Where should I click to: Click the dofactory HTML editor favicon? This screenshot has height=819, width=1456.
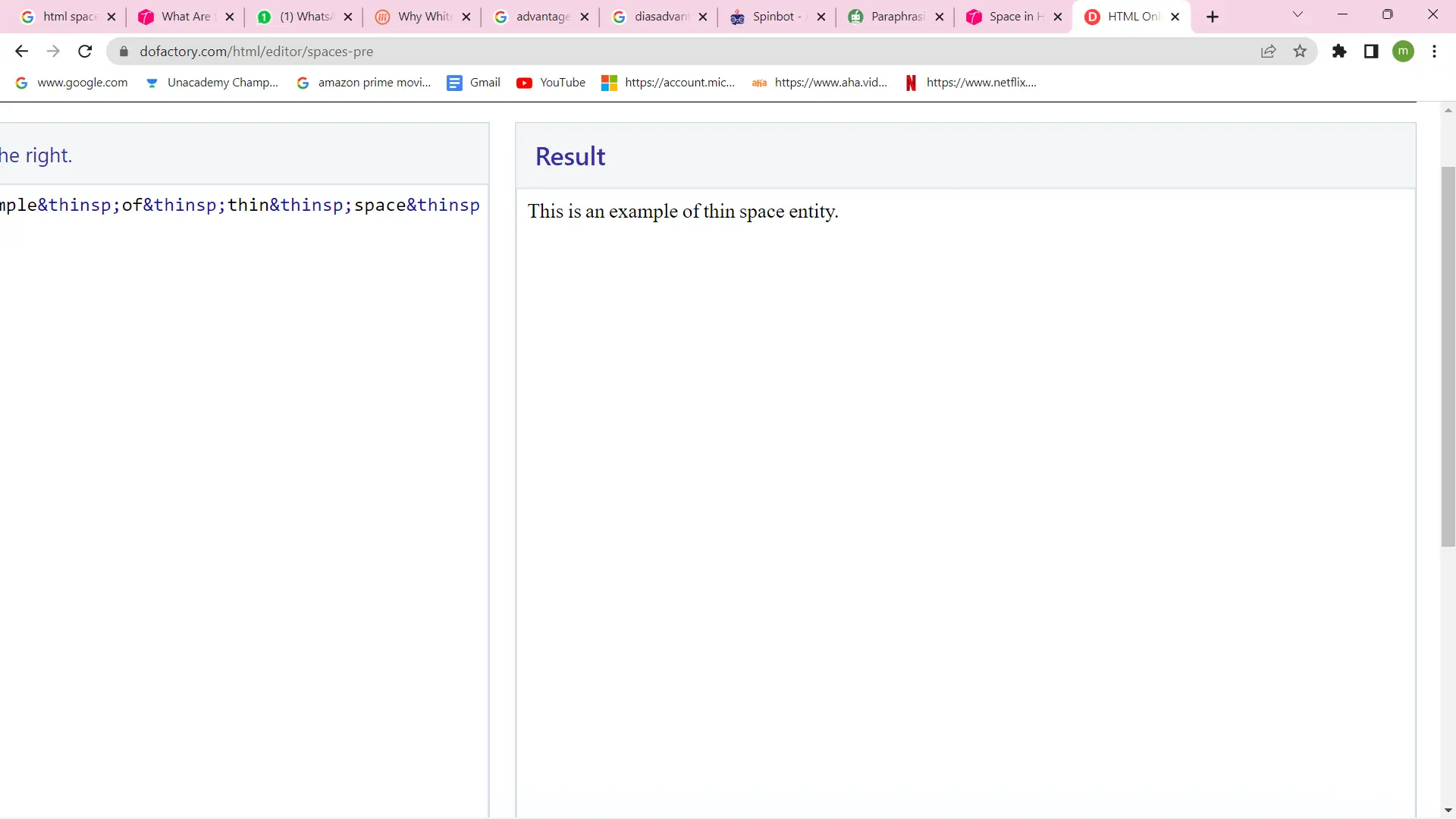pyautogui.click(x=1091, y=16)
